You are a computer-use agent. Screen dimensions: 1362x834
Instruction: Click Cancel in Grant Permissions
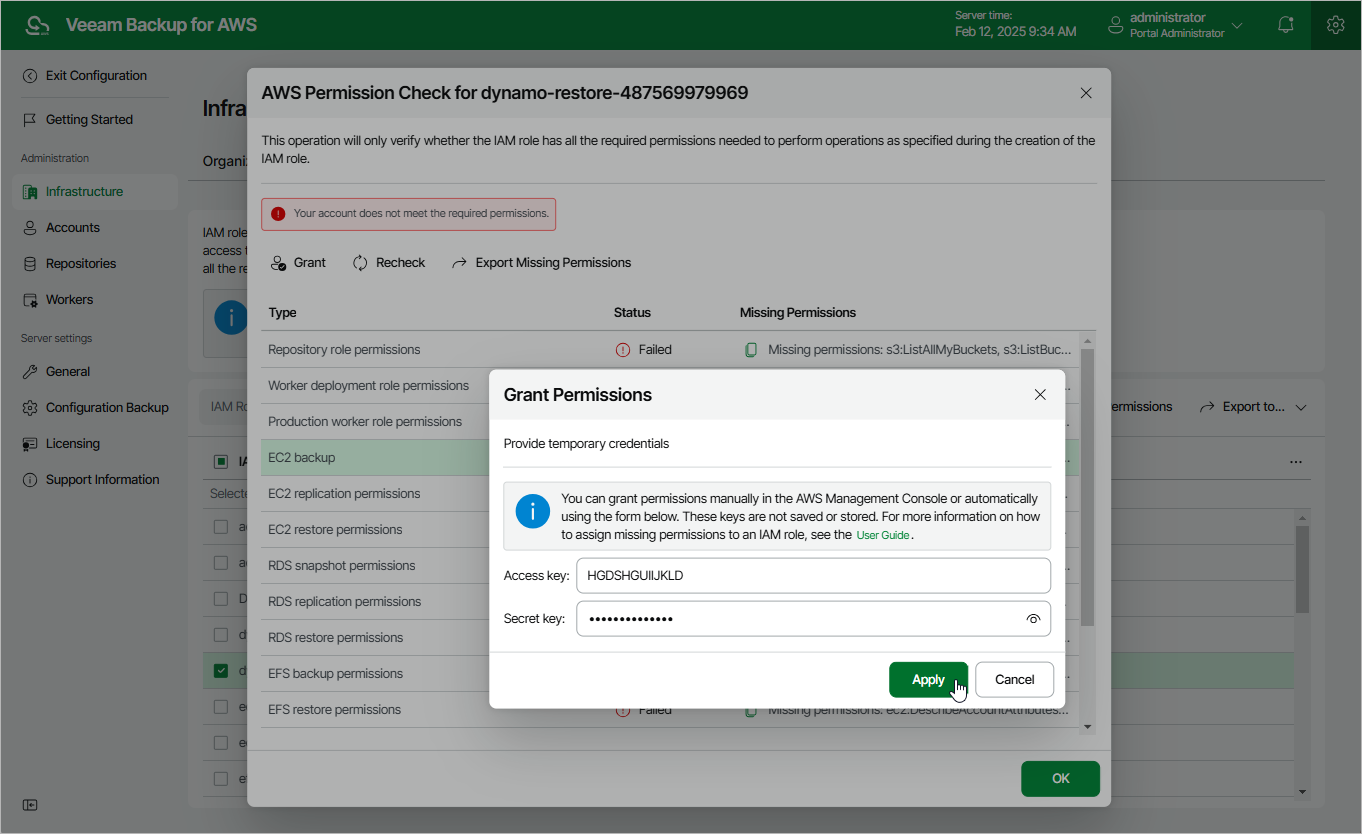1014,680
